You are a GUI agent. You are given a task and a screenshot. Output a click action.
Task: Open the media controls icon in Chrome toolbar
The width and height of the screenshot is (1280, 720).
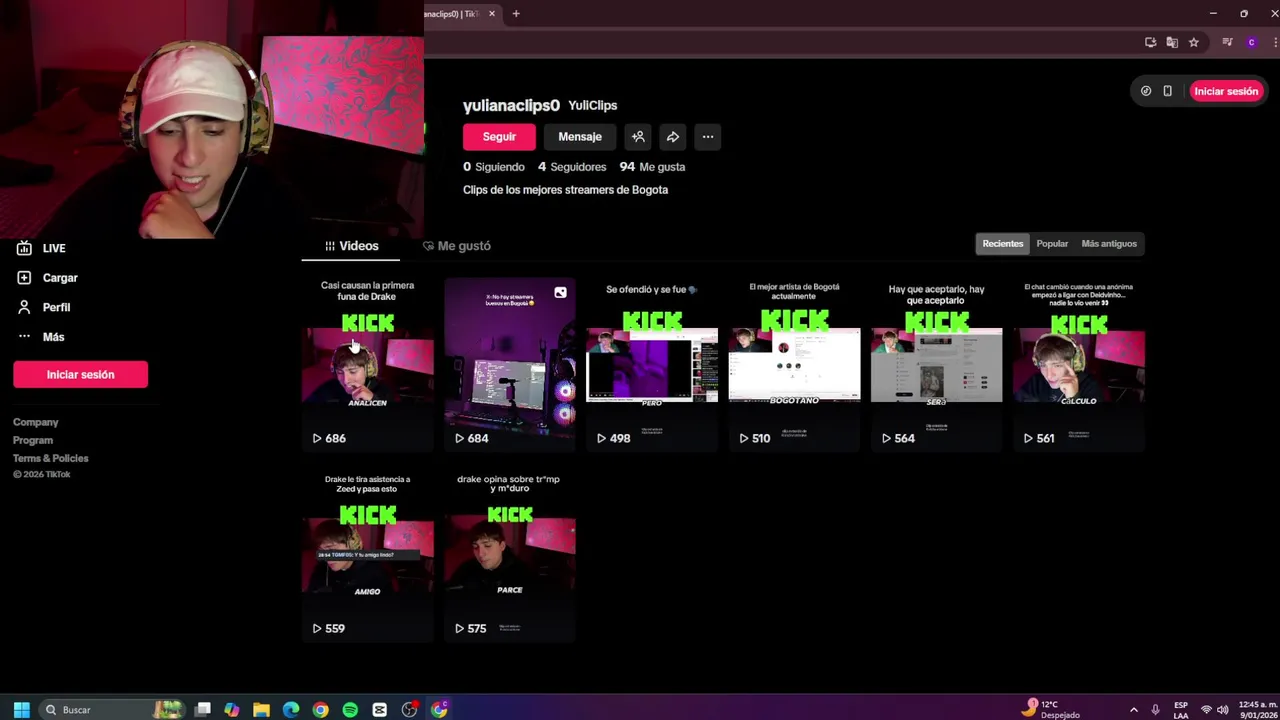(x=1228, y=42)
